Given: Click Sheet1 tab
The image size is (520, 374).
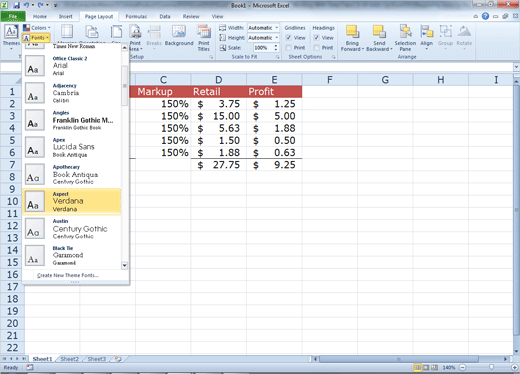Looking at the screenshot, I should click(42, 359).
